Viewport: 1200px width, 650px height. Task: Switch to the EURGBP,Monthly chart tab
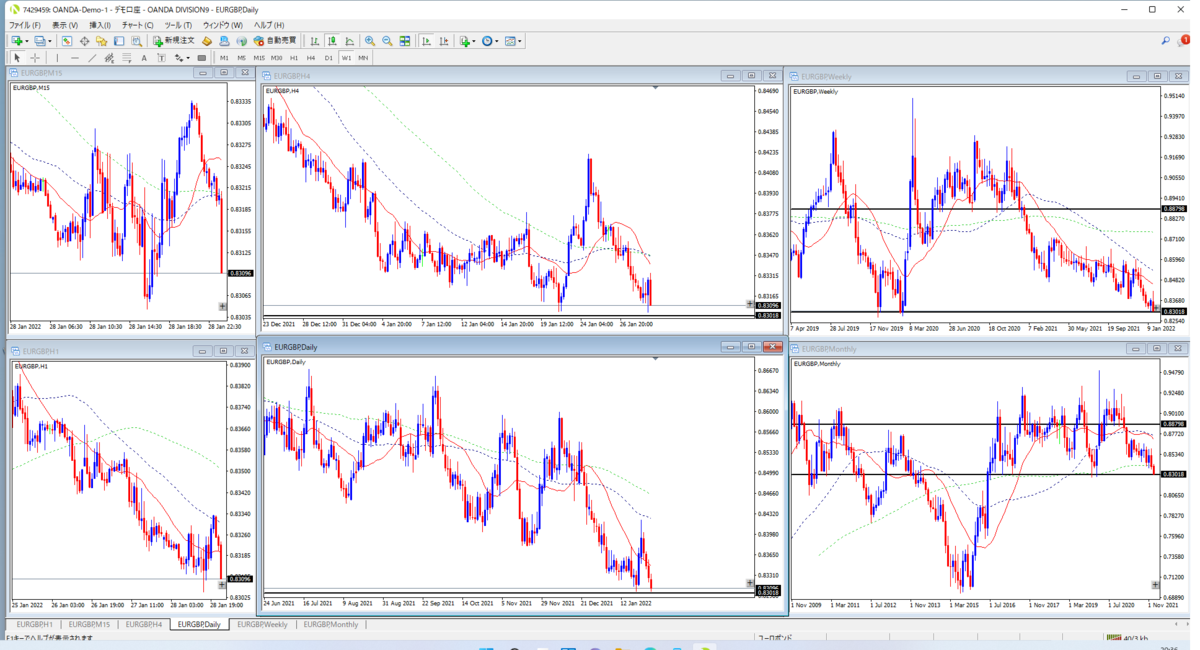[330, 624]
